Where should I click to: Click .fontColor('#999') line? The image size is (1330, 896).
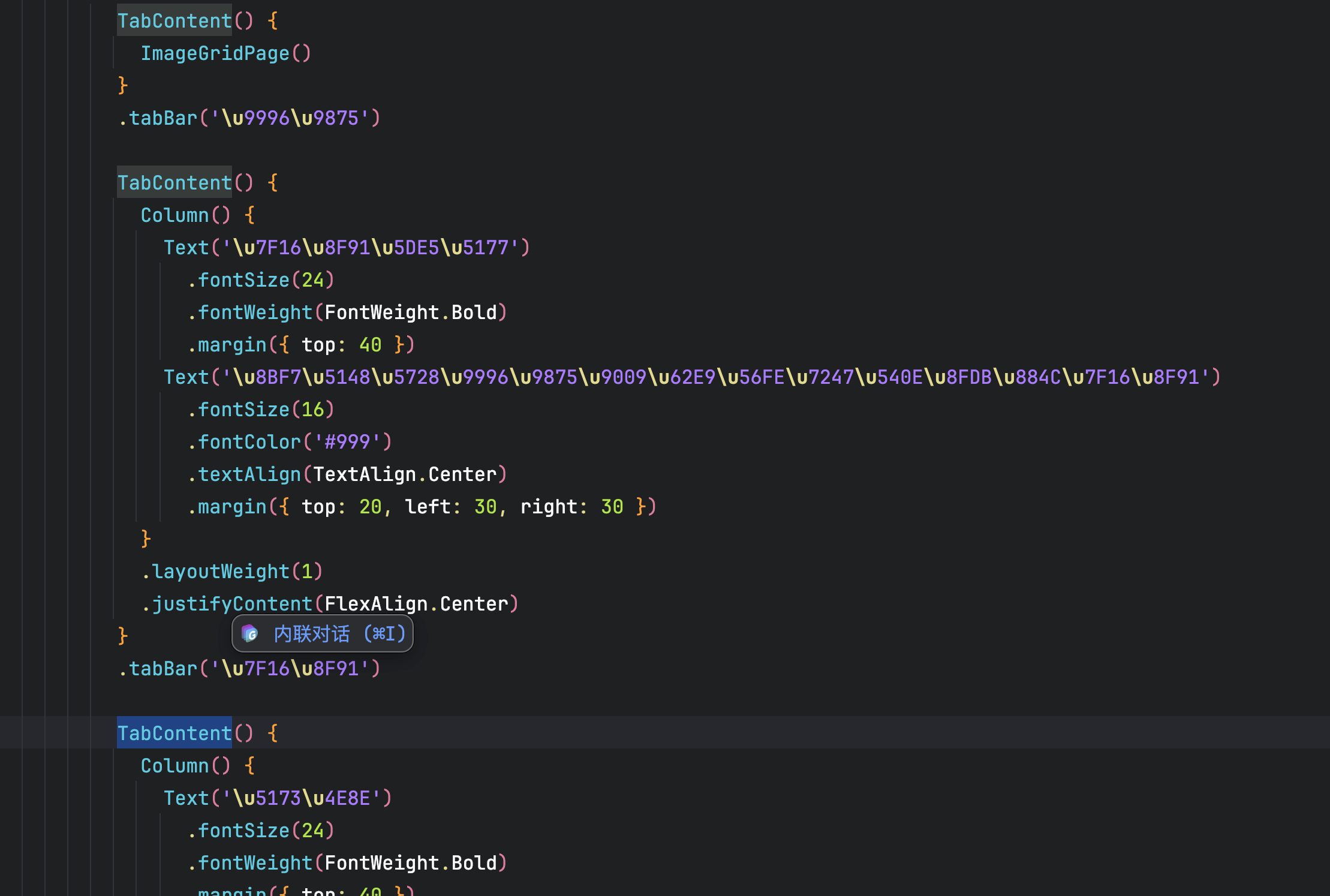[x=290, y=442]
